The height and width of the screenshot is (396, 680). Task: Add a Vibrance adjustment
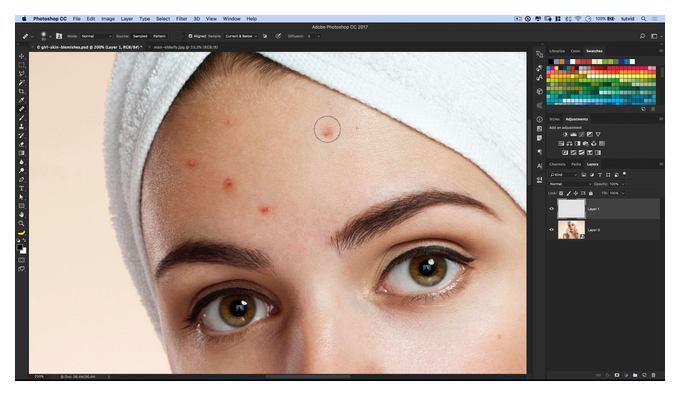click(598, 134)
